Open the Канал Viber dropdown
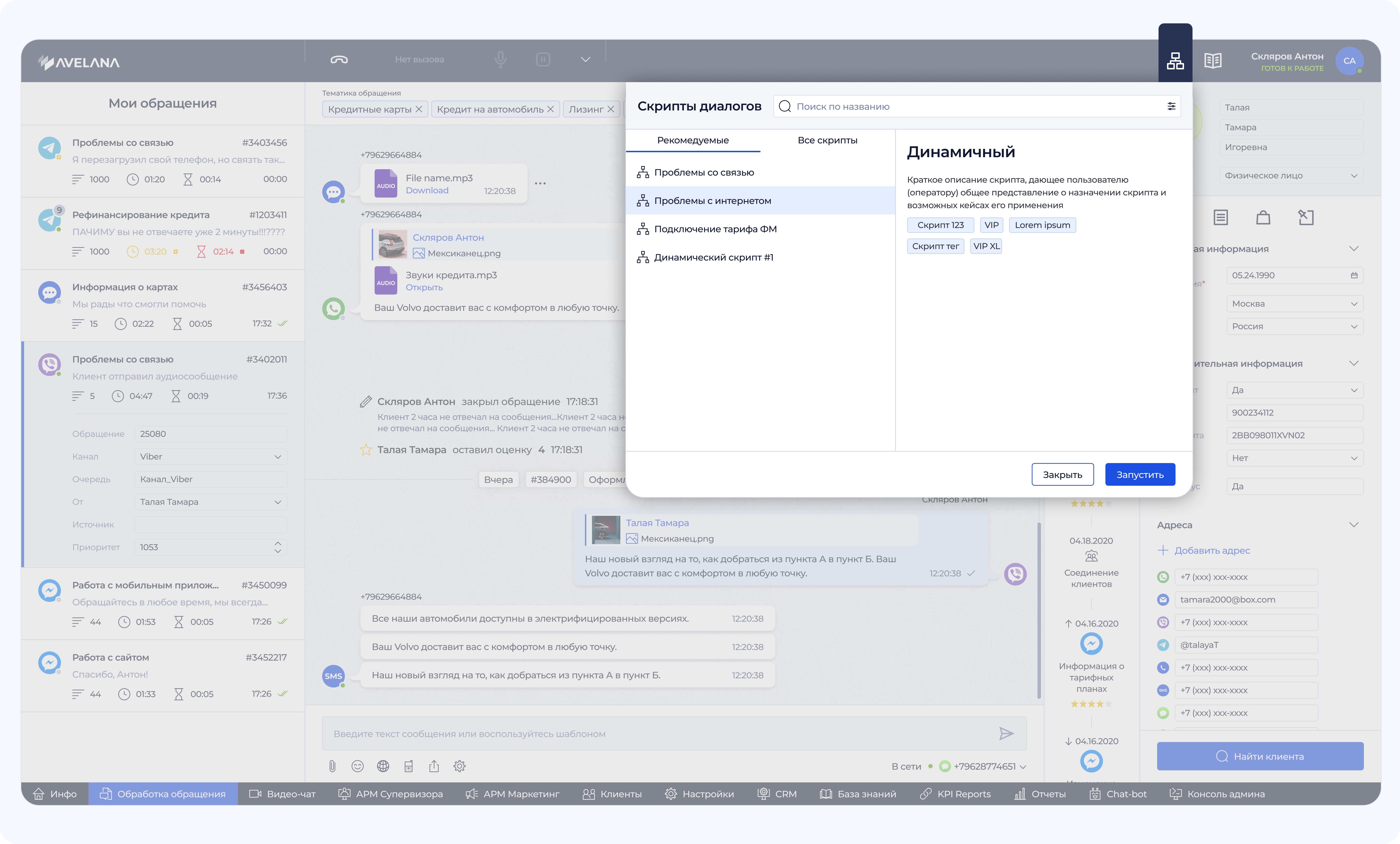This screenshot has height=844, width=1400. coord(211,457)
